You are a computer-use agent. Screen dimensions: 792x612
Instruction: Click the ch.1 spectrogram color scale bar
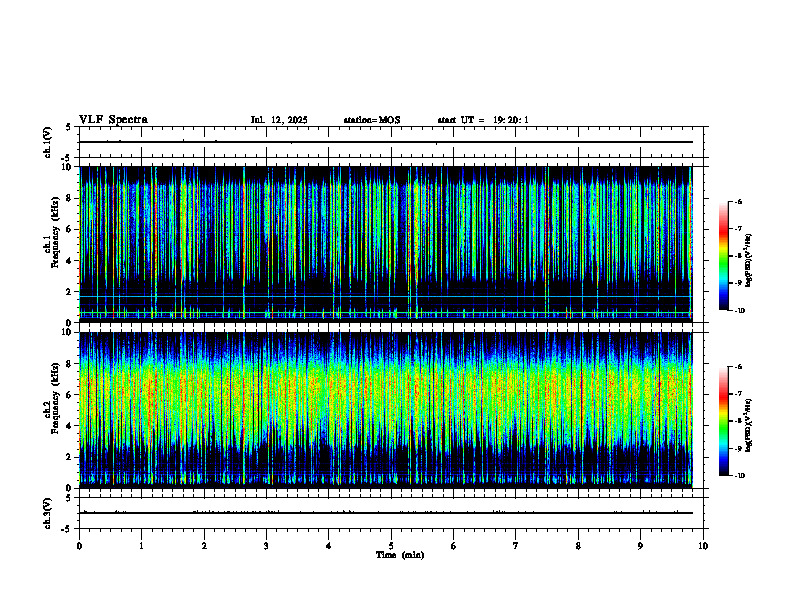click(724, 256)
